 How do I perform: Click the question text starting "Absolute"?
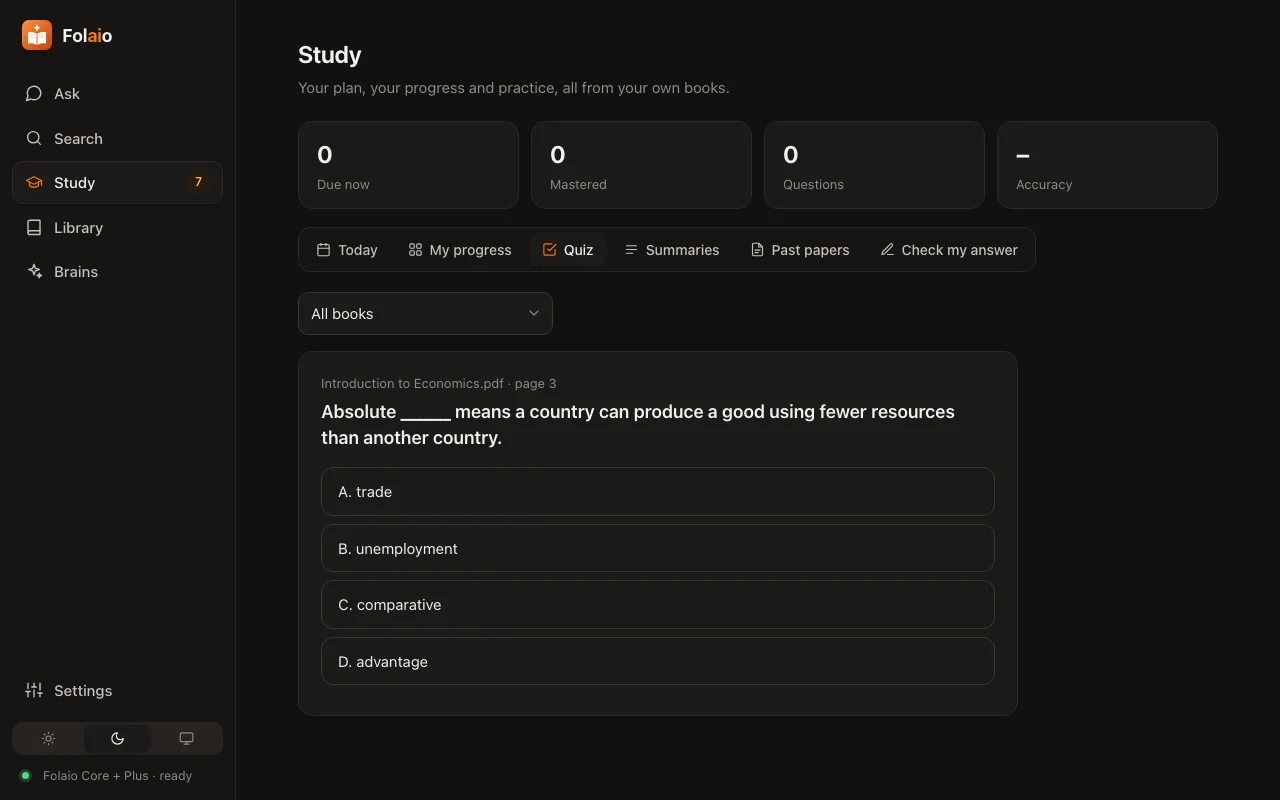click(x=638, y=424)
